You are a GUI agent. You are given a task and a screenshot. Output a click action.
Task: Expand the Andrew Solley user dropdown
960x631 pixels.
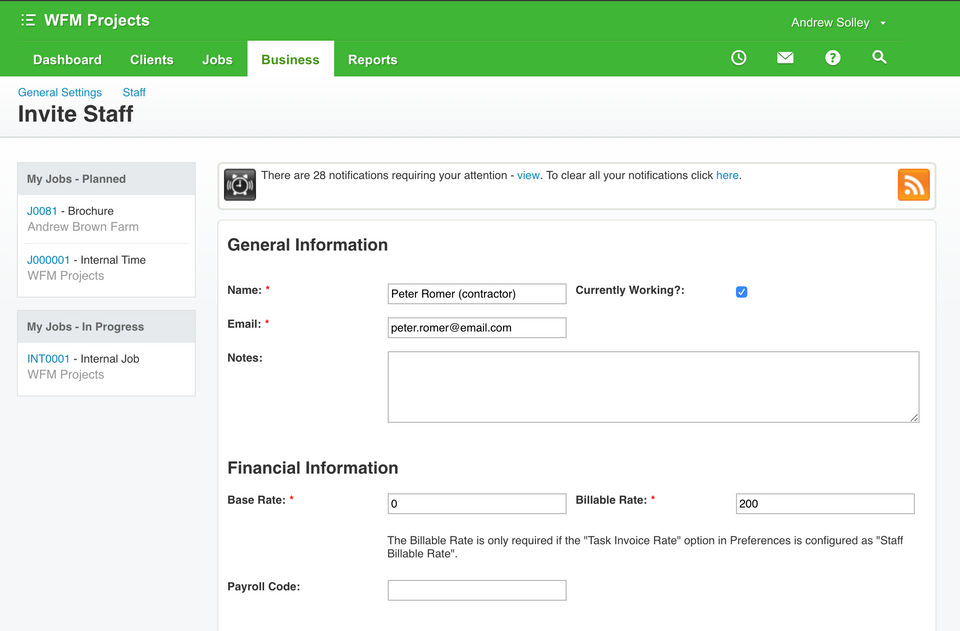(x=838, y=22)
